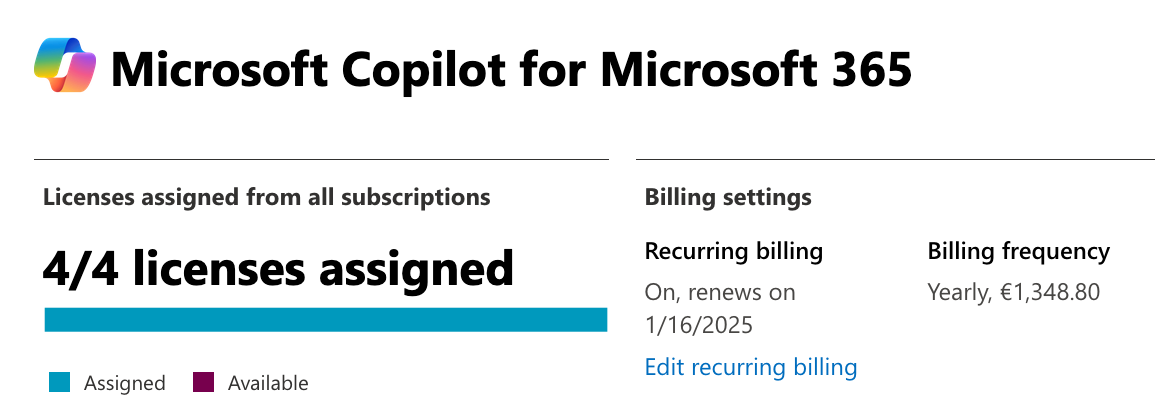Click the Microsoft Copilot logo icon
This screenshot has width=1155, height=415.
tap(65, 66)
